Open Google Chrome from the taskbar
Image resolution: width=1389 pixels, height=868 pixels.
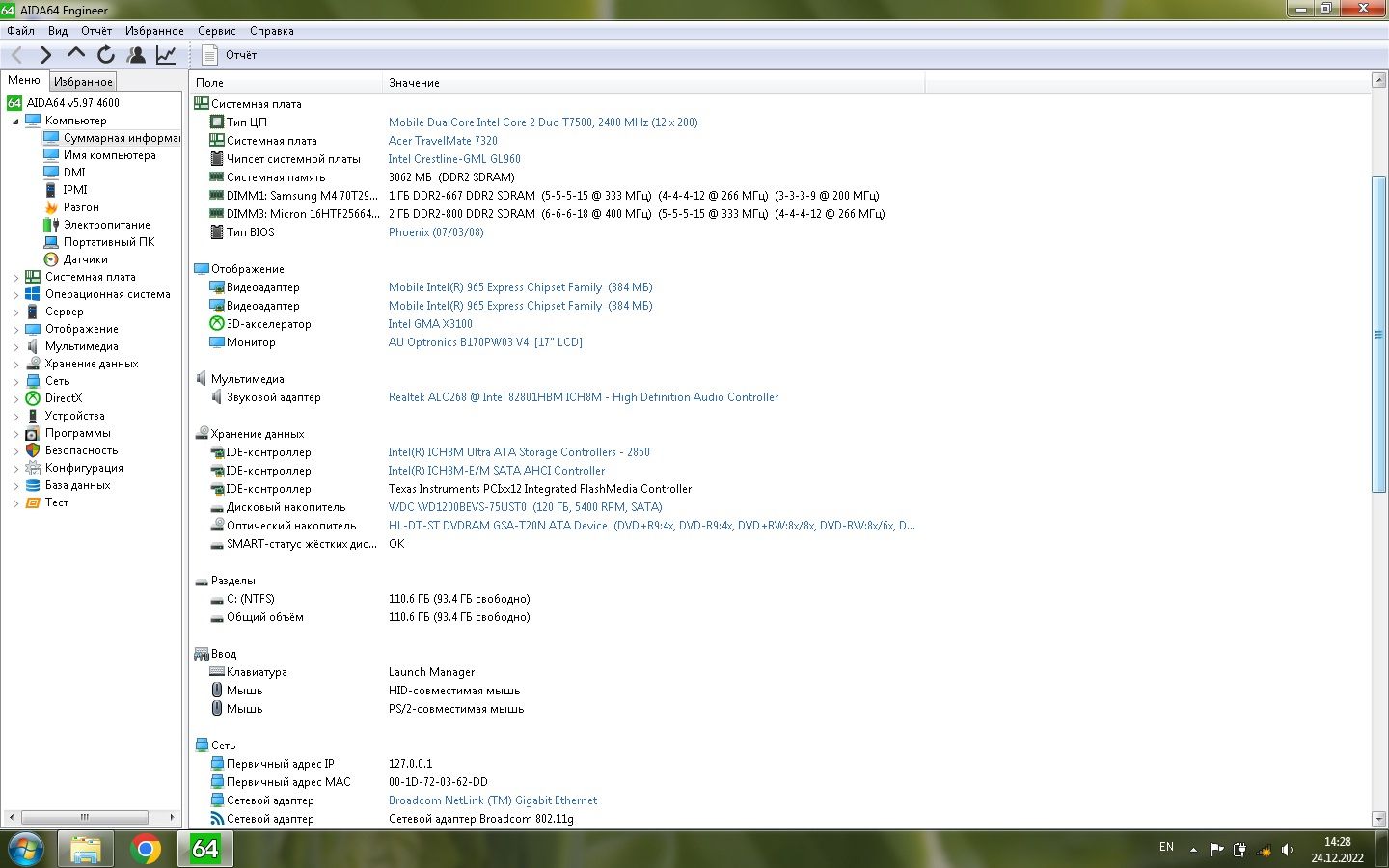point(146,849)
